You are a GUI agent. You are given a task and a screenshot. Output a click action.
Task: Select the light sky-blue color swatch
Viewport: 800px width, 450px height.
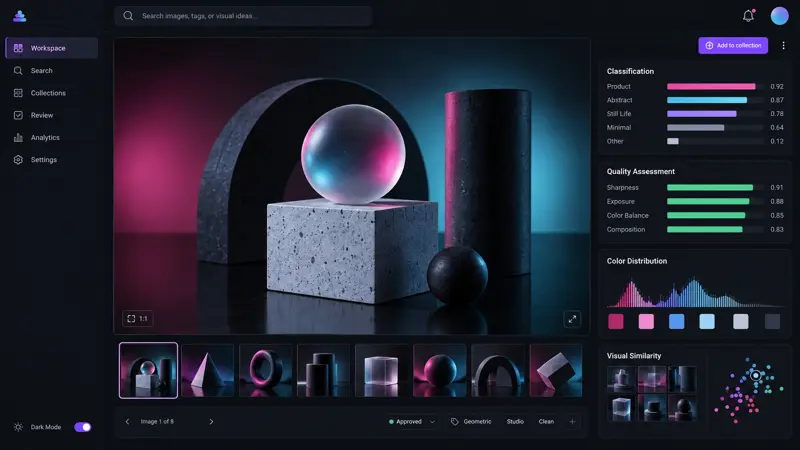point(707,321)
